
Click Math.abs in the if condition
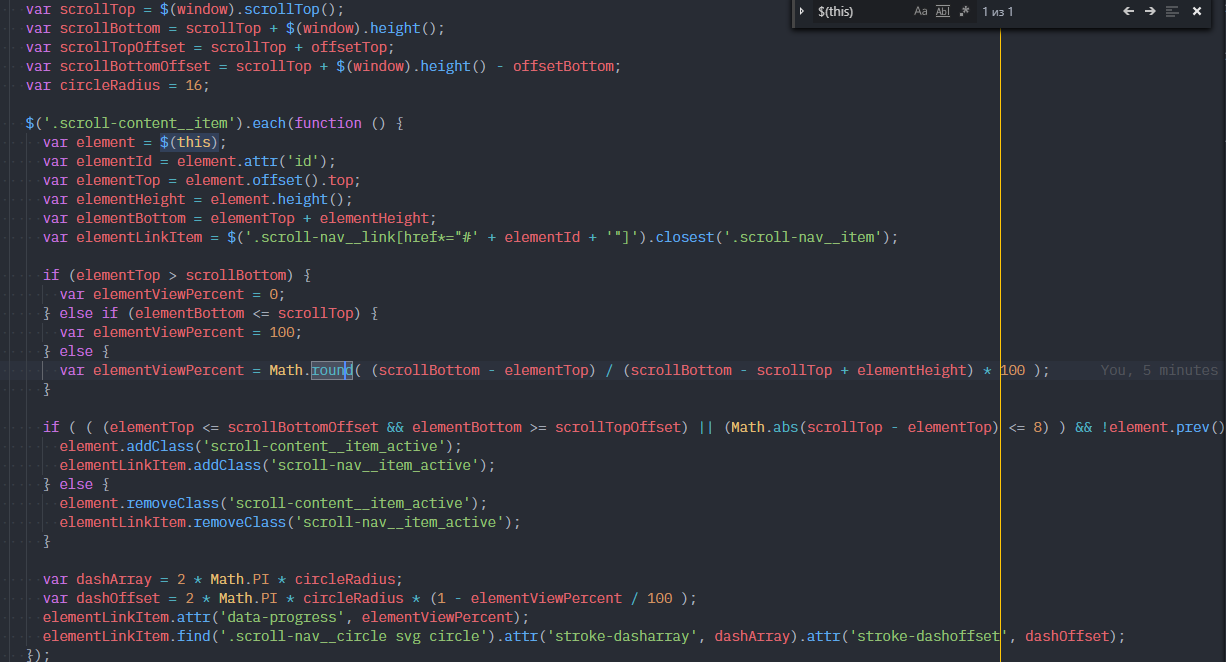click(764, 427)
